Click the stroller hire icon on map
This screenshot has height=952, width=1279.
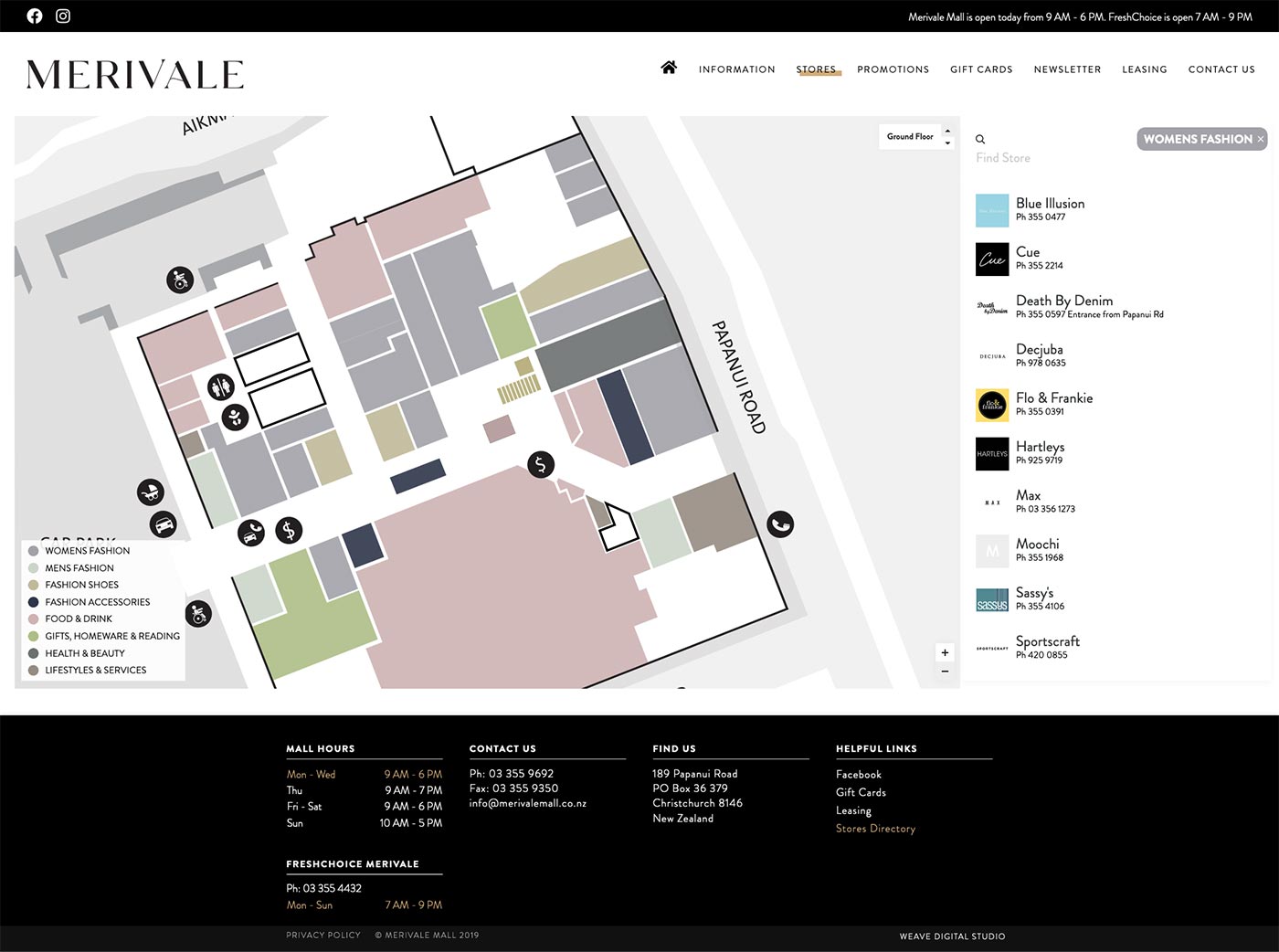151,492
